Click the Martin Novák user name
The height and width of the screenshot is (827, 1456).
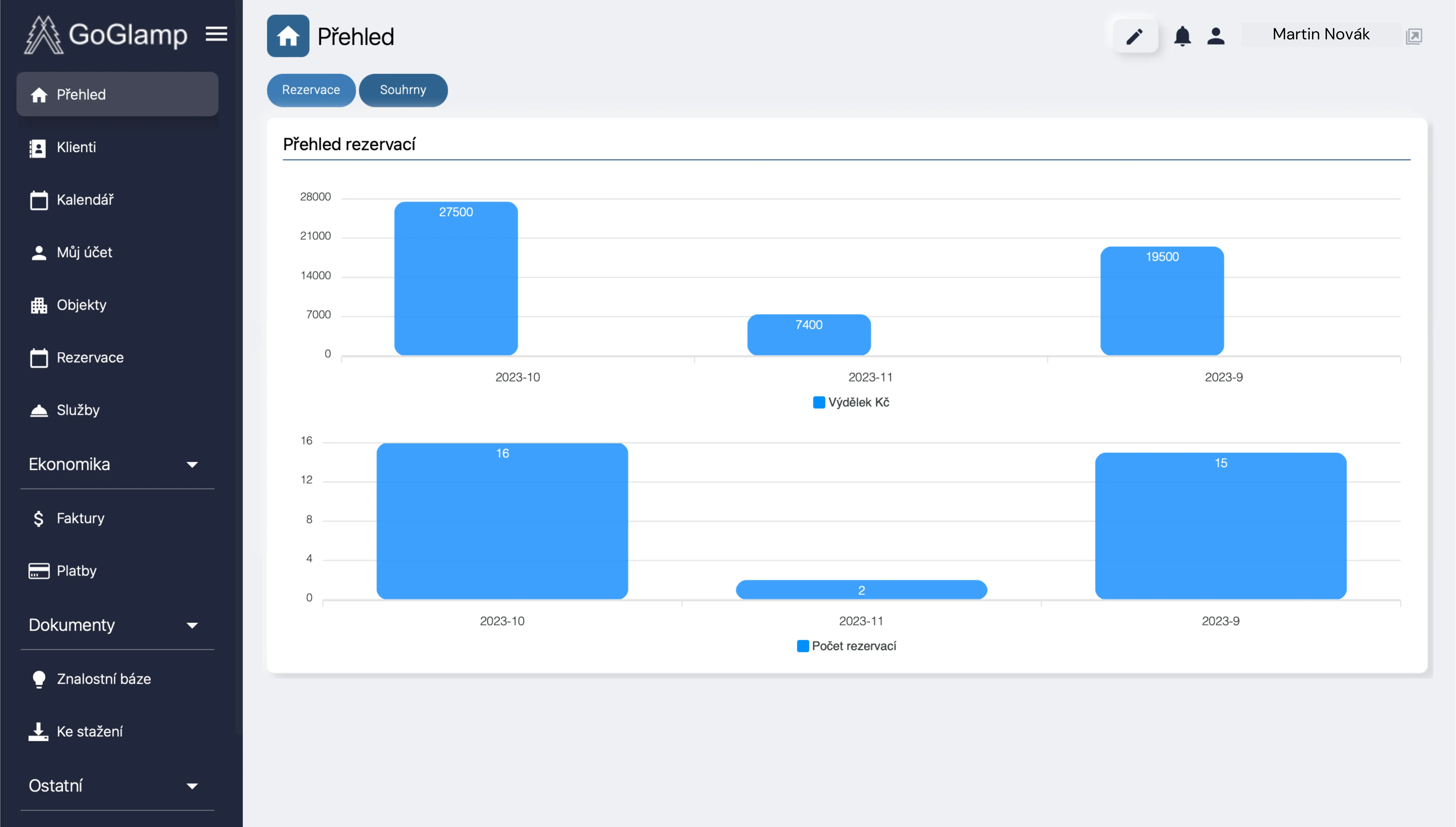click(1321, 35)
